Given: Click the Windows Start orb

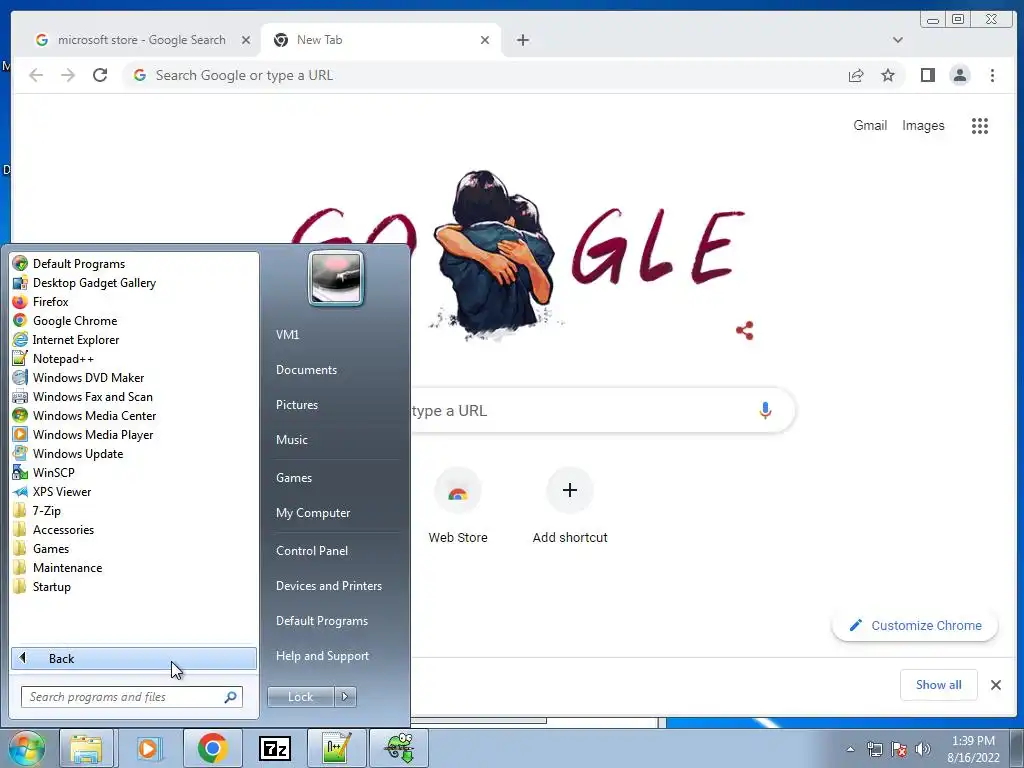Looking at the screenshot, I should [x=26, y=748].
